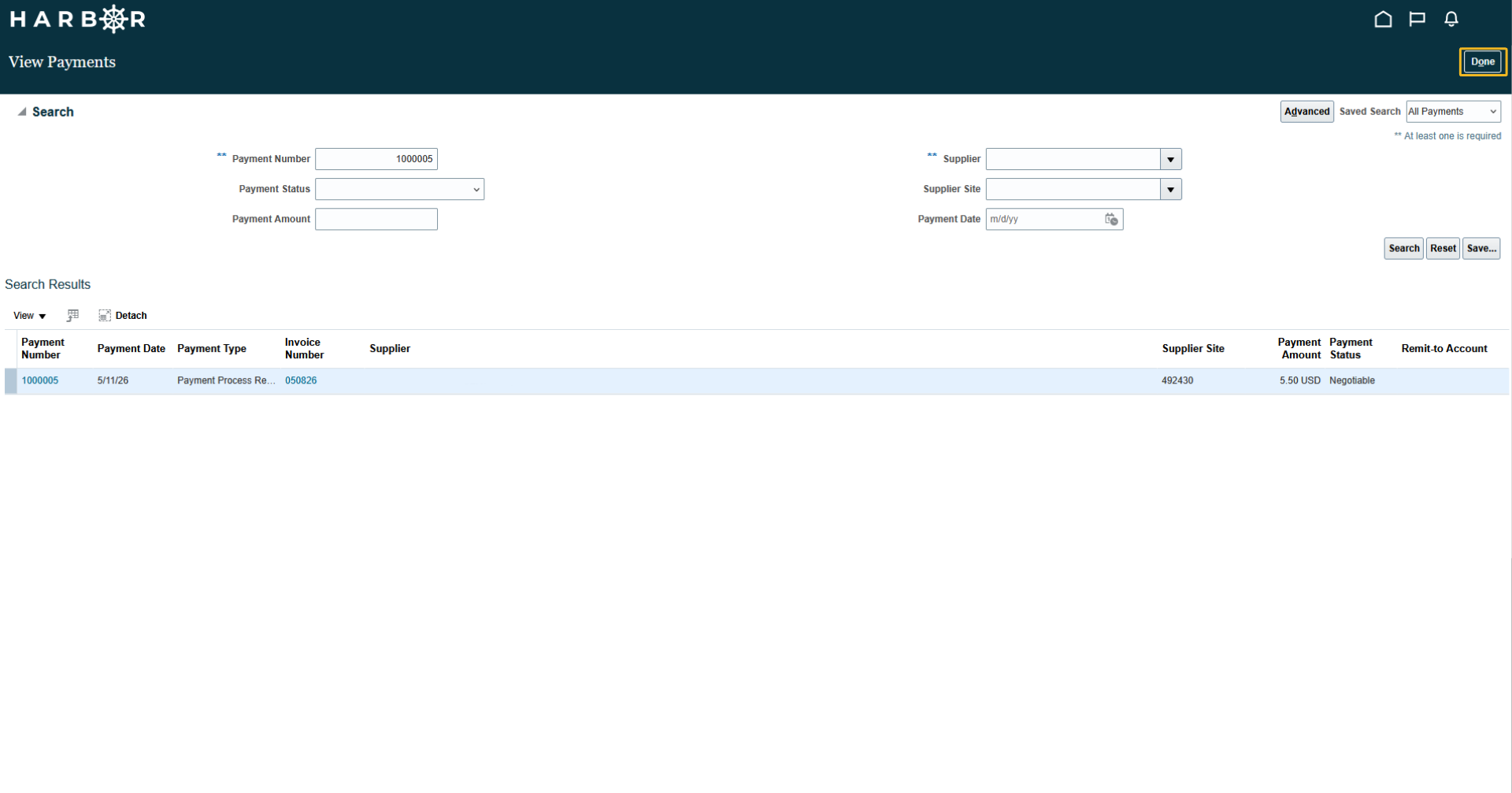This screenshot has width=1512, height=793.
Task: Sort by Payment Amount column header
Action: click(1299, 349)
